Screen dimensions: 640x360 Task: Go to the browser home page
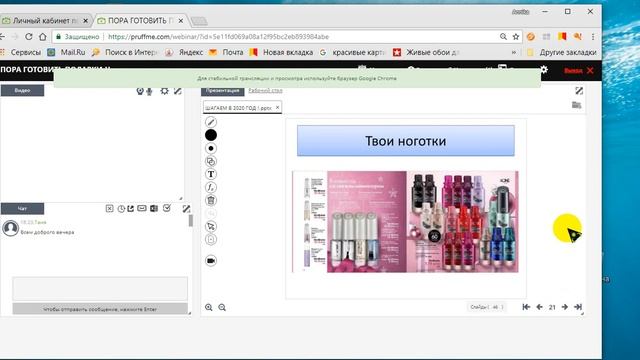point(43,37)
